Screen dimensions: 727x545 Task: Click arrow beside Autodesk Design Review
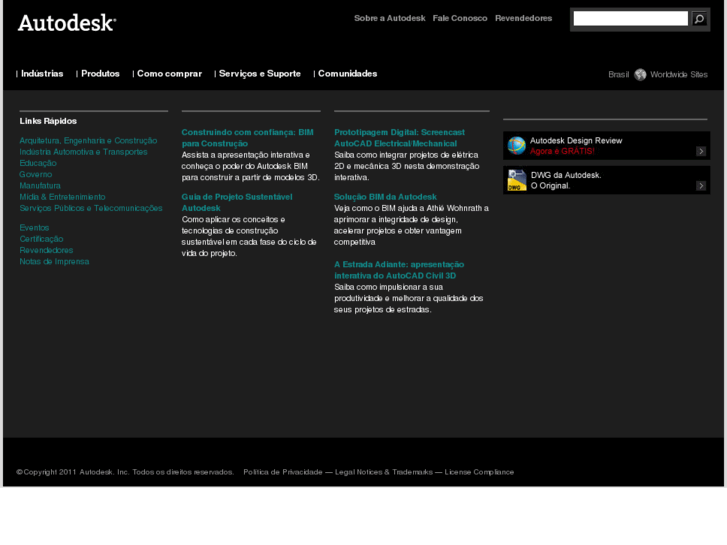pos(701,151)
